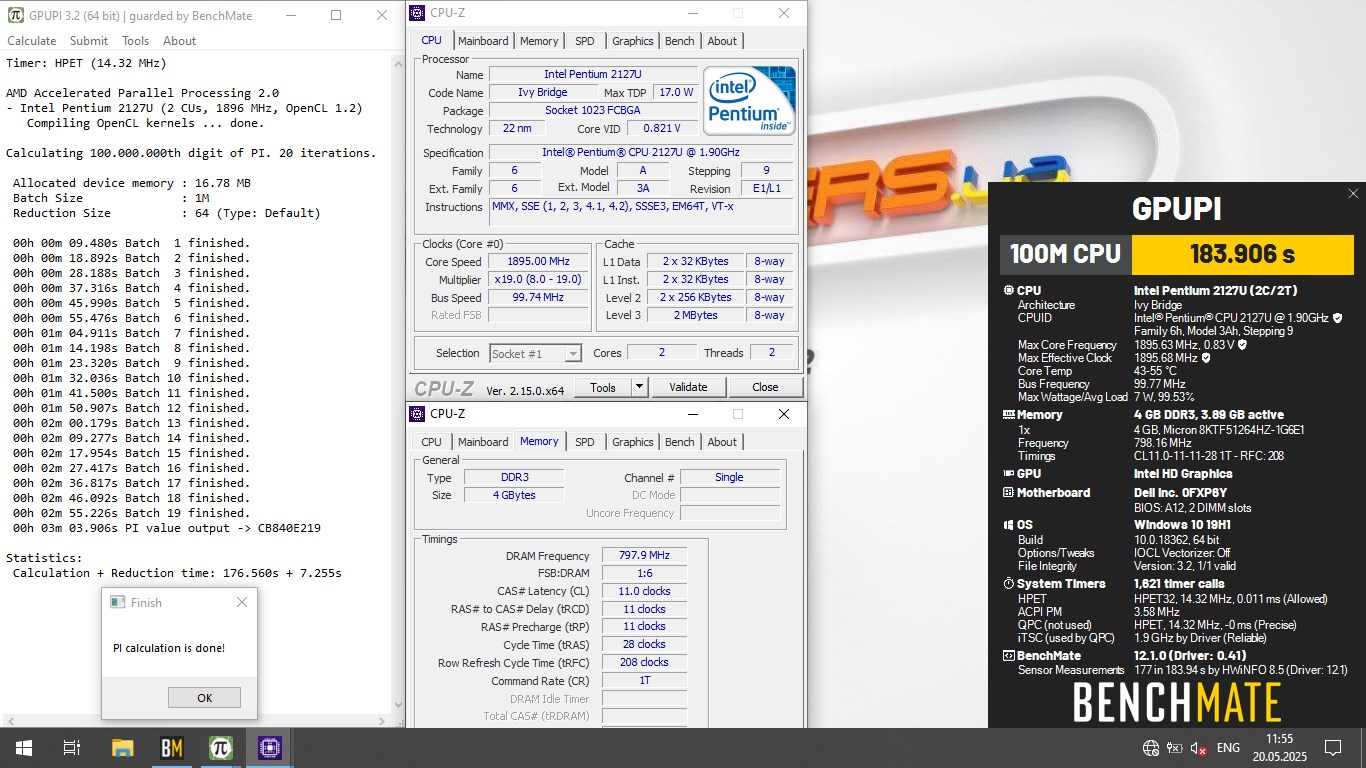Click the Intel Pentium inside logo in CPU-Z
Screen dimensions: 1366x768
pos(749,100)
